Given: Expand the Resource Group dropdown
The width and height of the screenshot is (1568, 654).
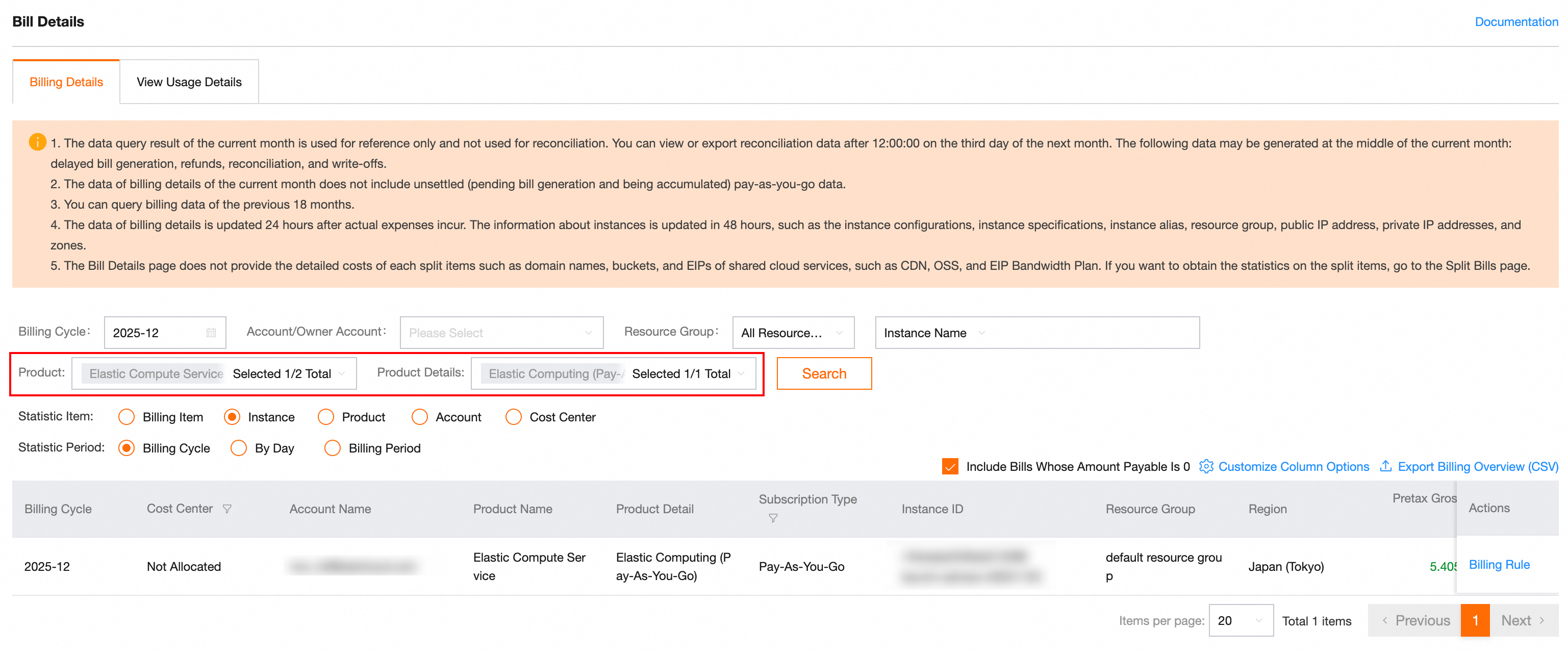Looking at the screenshot, I should 793,333.
